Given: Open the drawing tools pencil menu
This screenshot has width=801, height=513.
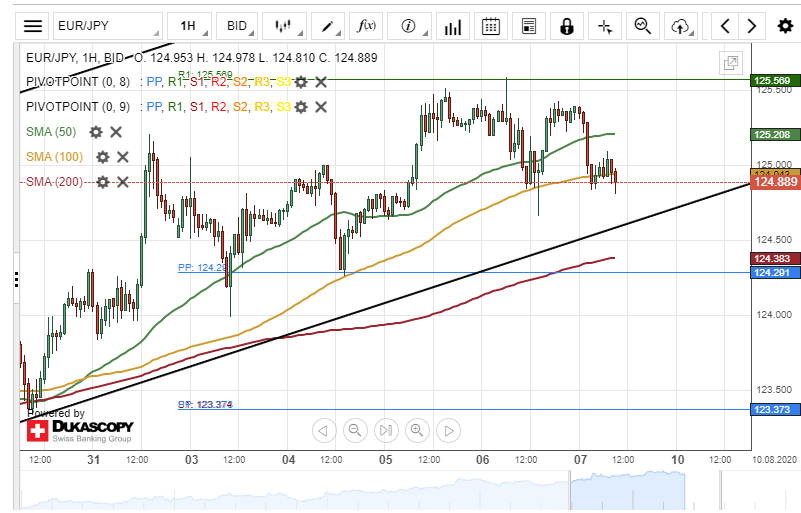Looking at the screenshot, I should point(330,26).
